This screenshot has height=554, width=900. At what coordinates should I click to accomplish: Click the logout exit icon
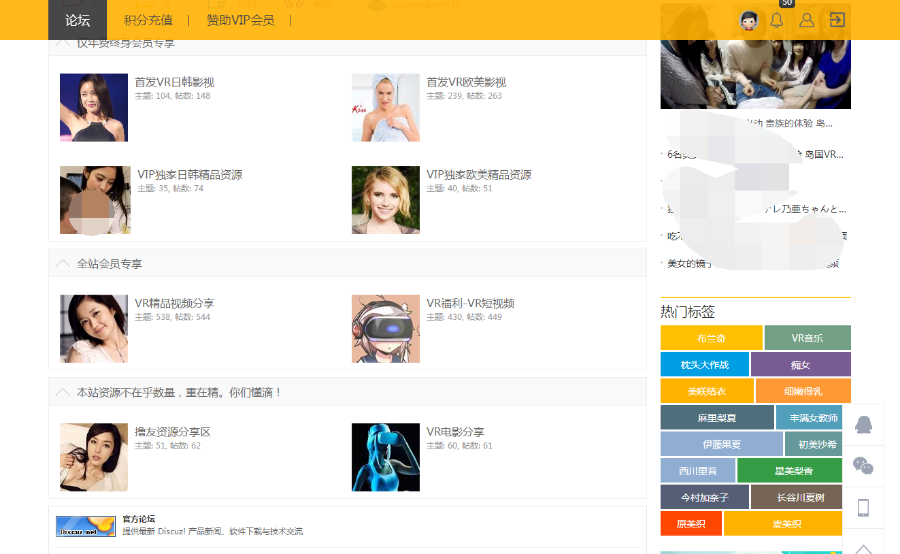pyautogui.click(x=837, y=20)
